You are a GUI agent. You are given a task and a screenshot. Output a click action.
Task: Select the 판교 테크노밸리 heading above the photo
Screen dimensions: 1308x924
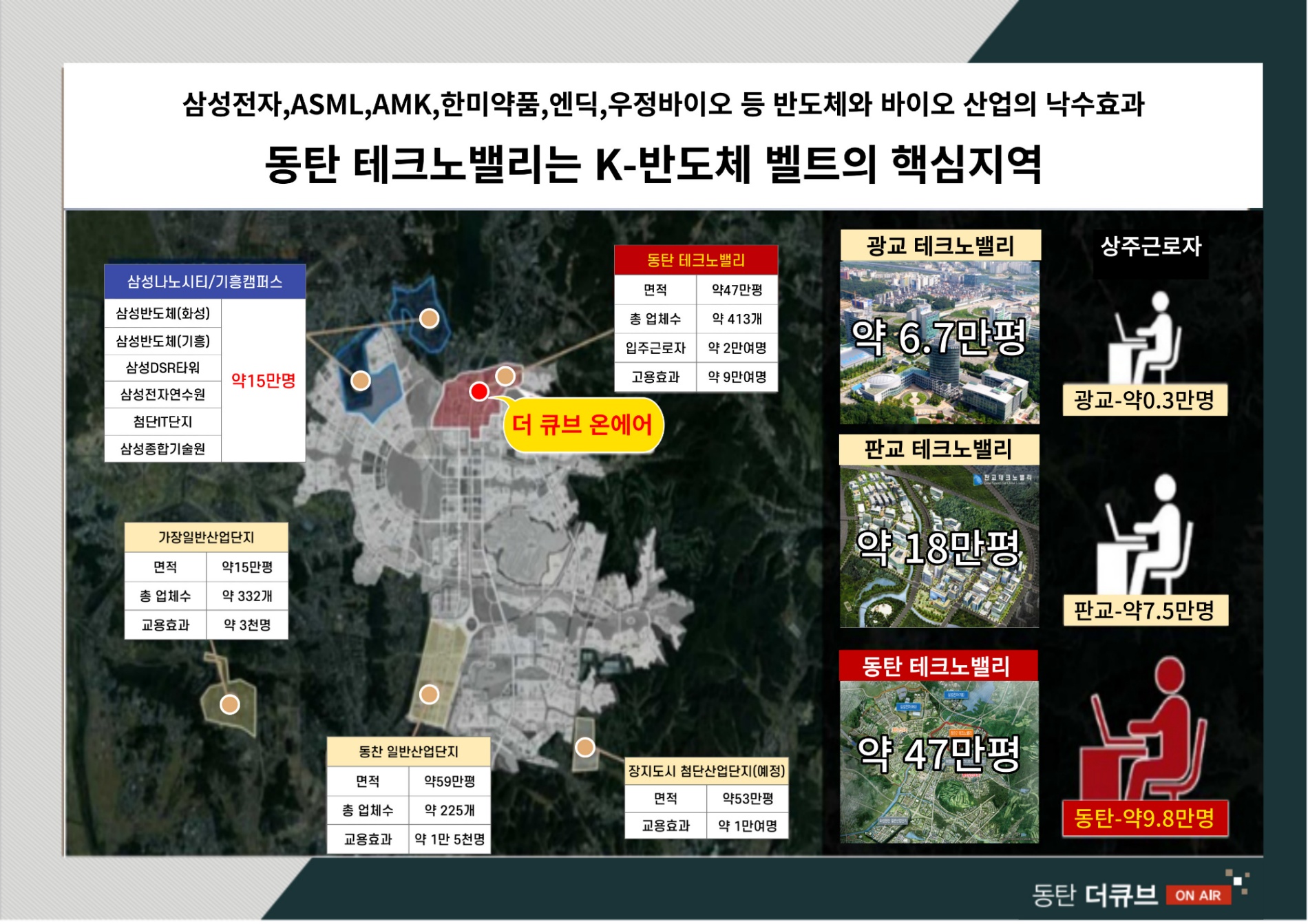(x=939, y=450)
